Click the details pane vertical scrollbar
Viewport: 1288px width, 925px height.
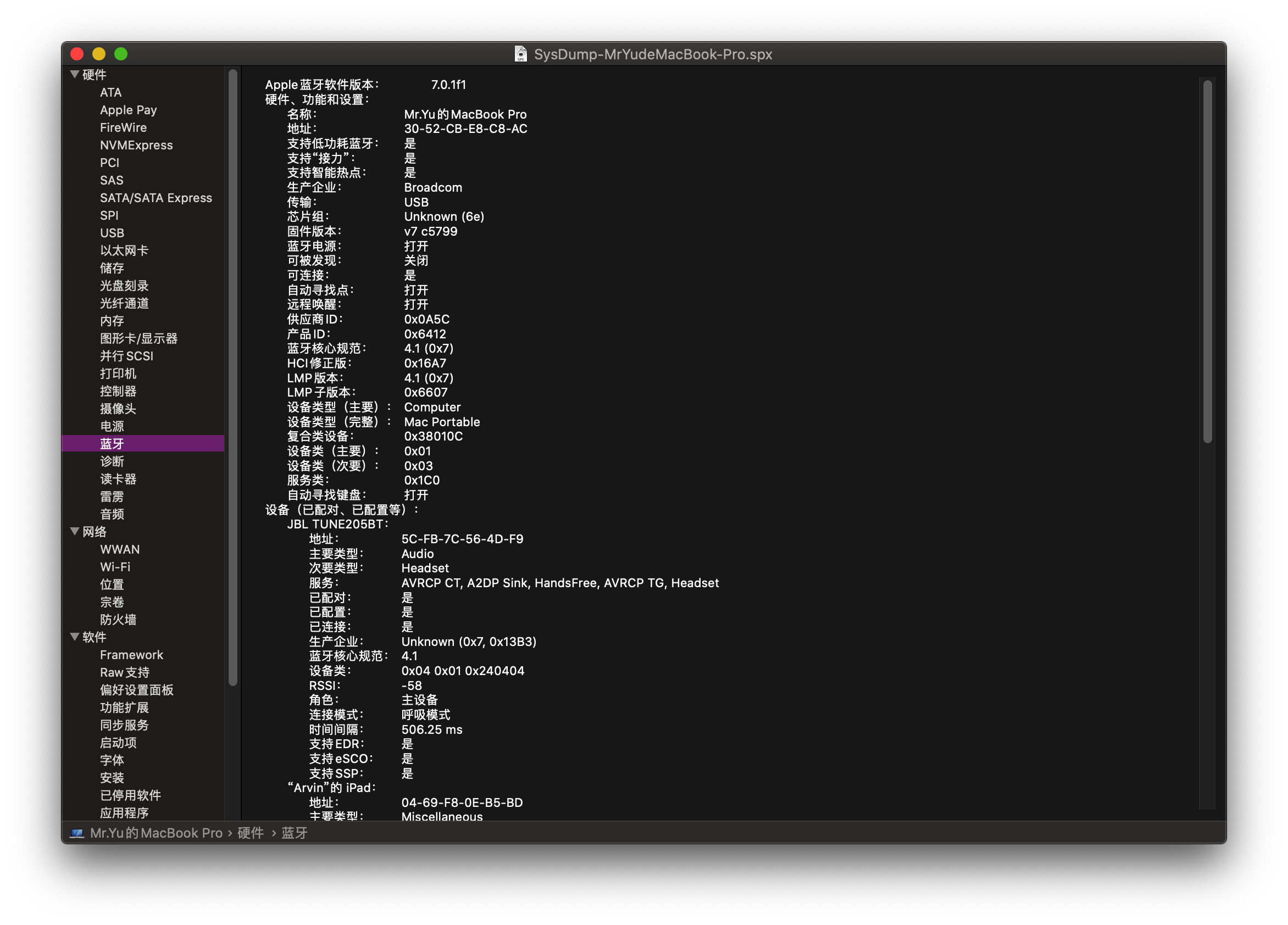tap(1207, 261)
